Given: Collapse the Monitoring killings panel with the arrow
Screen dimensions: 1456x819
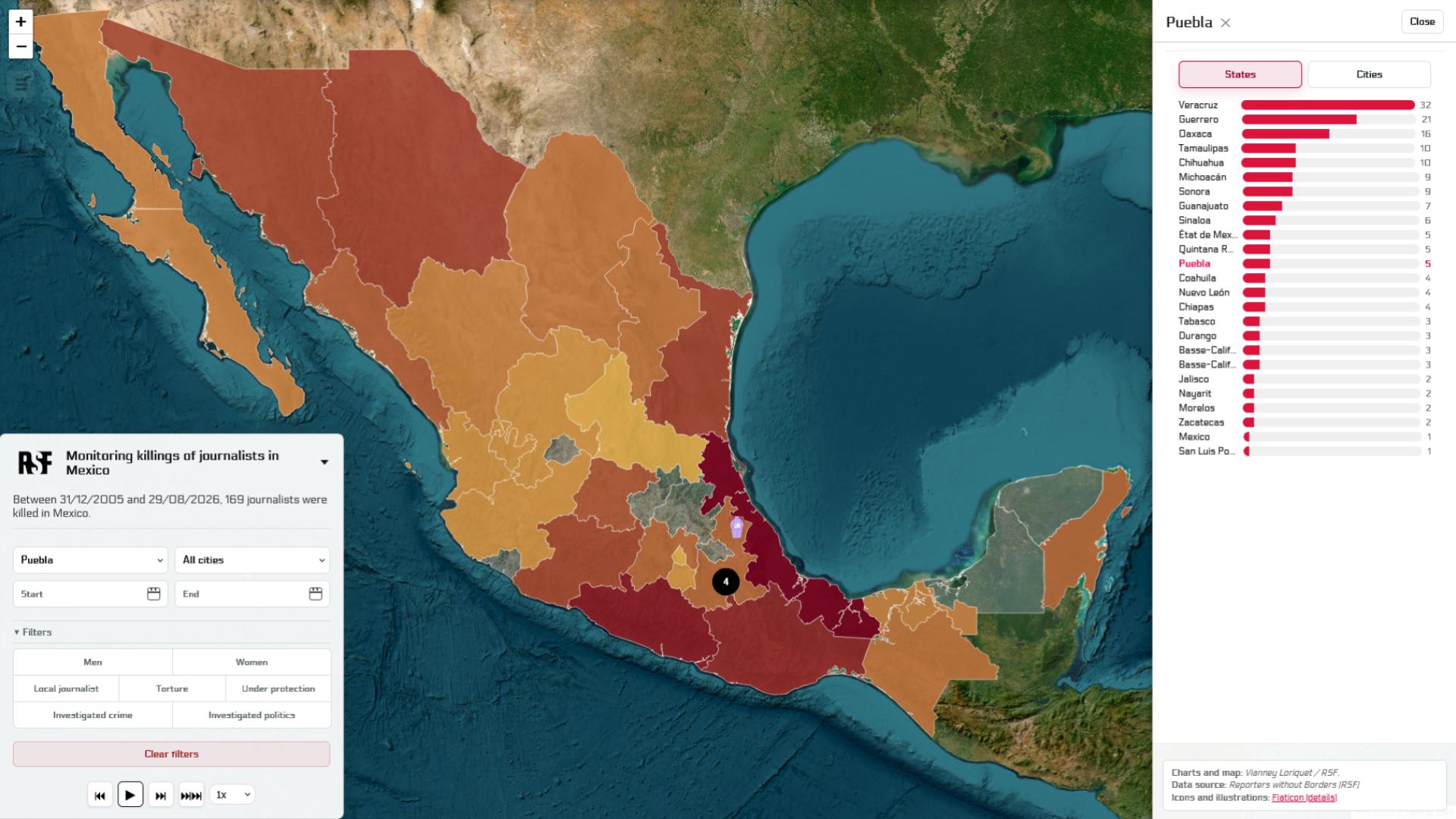Looking at the screenshot, I should click(325, 463).
